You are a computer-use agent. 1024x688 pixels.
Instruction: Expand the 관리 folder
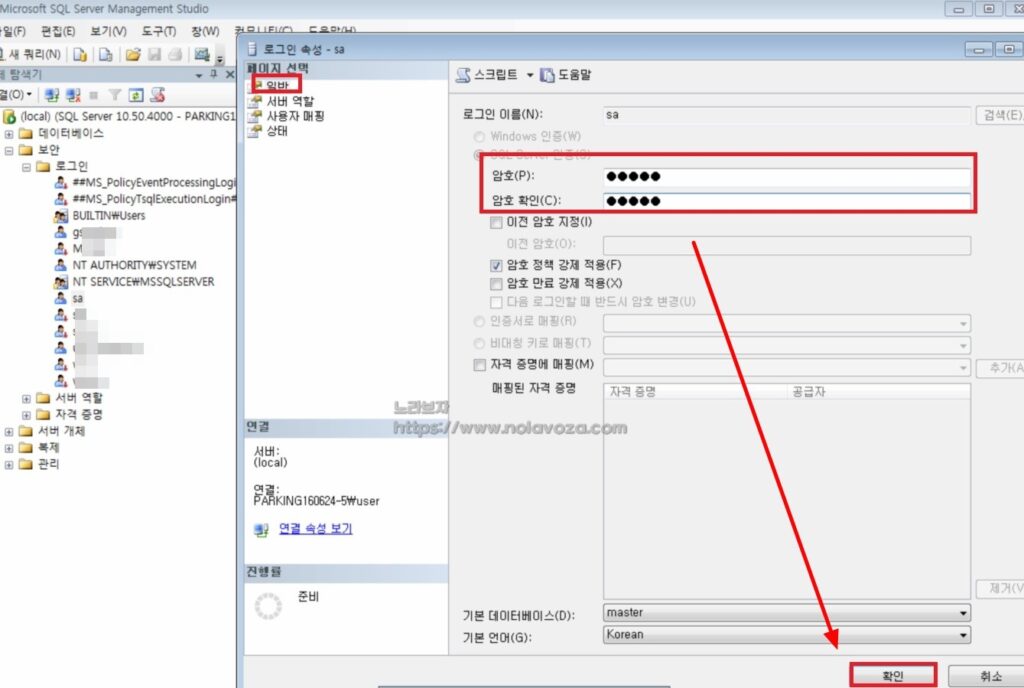(8, 465)
